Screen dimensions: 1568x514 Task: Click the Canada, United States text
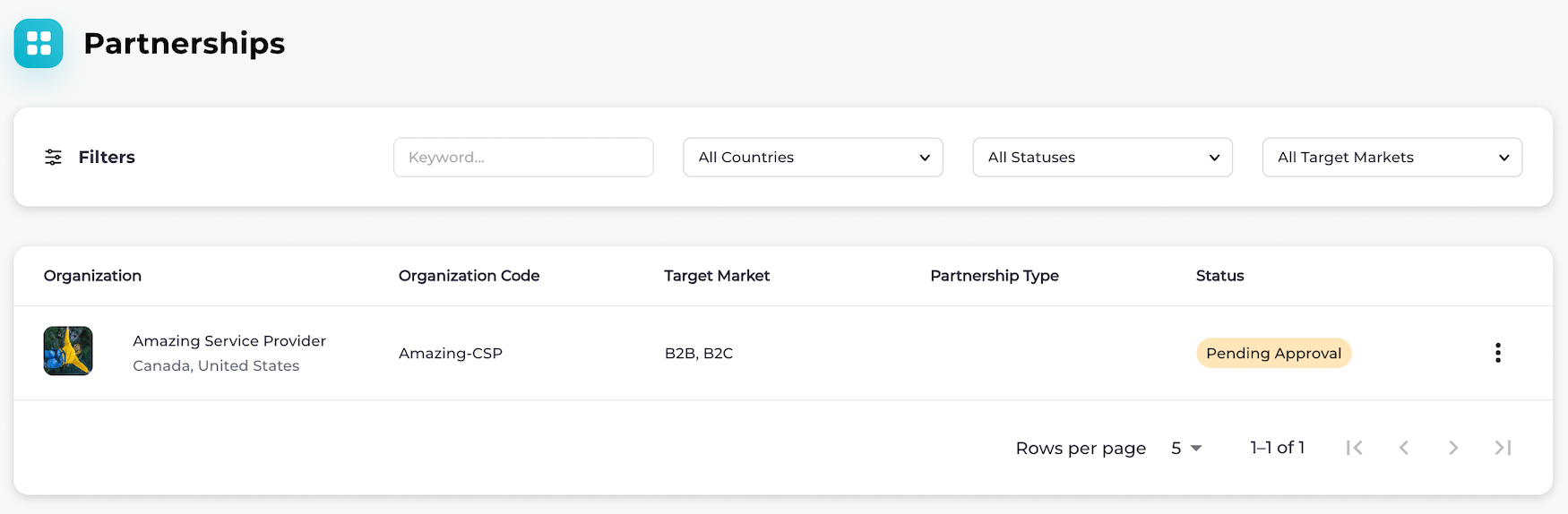[216, 365]
